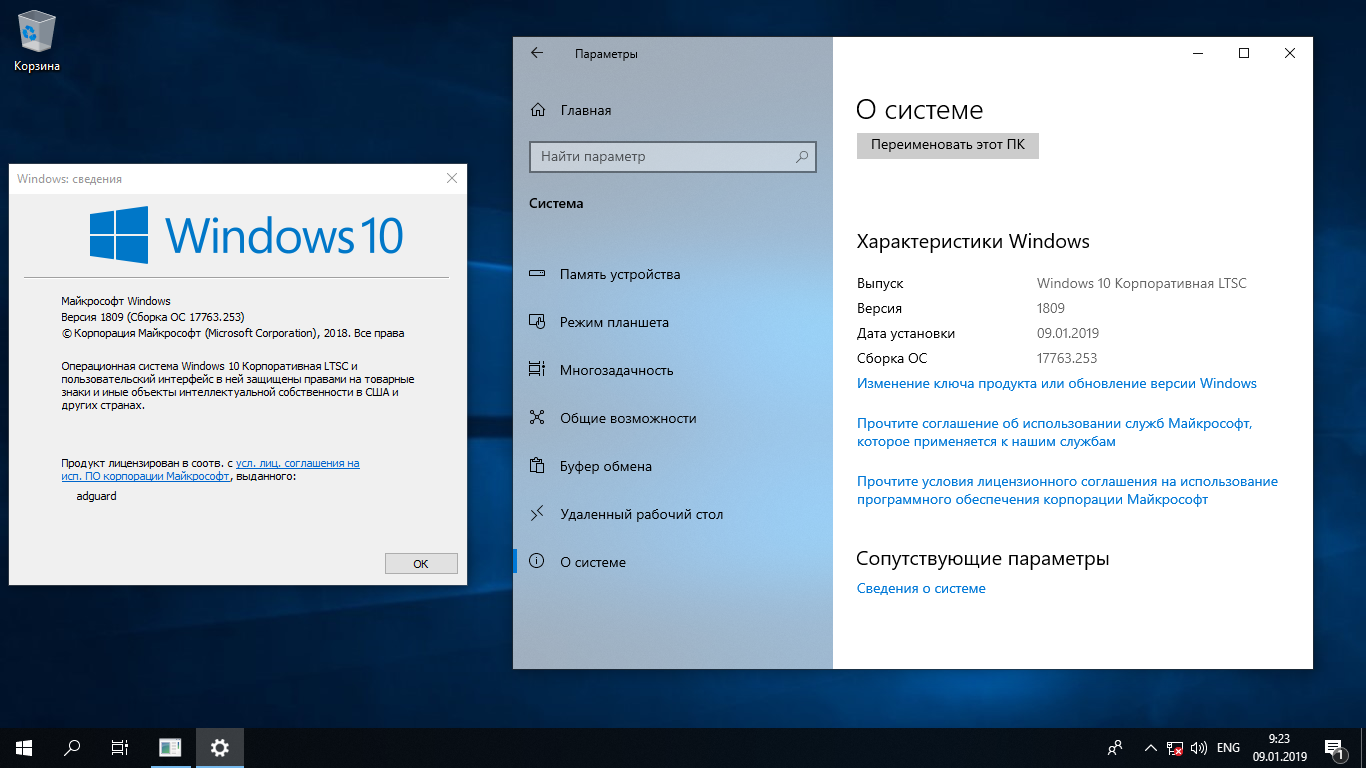This screenshot has width=1366, height=768.
Task: Show hidden tray icons chevron
Action: pos(1150,748)
